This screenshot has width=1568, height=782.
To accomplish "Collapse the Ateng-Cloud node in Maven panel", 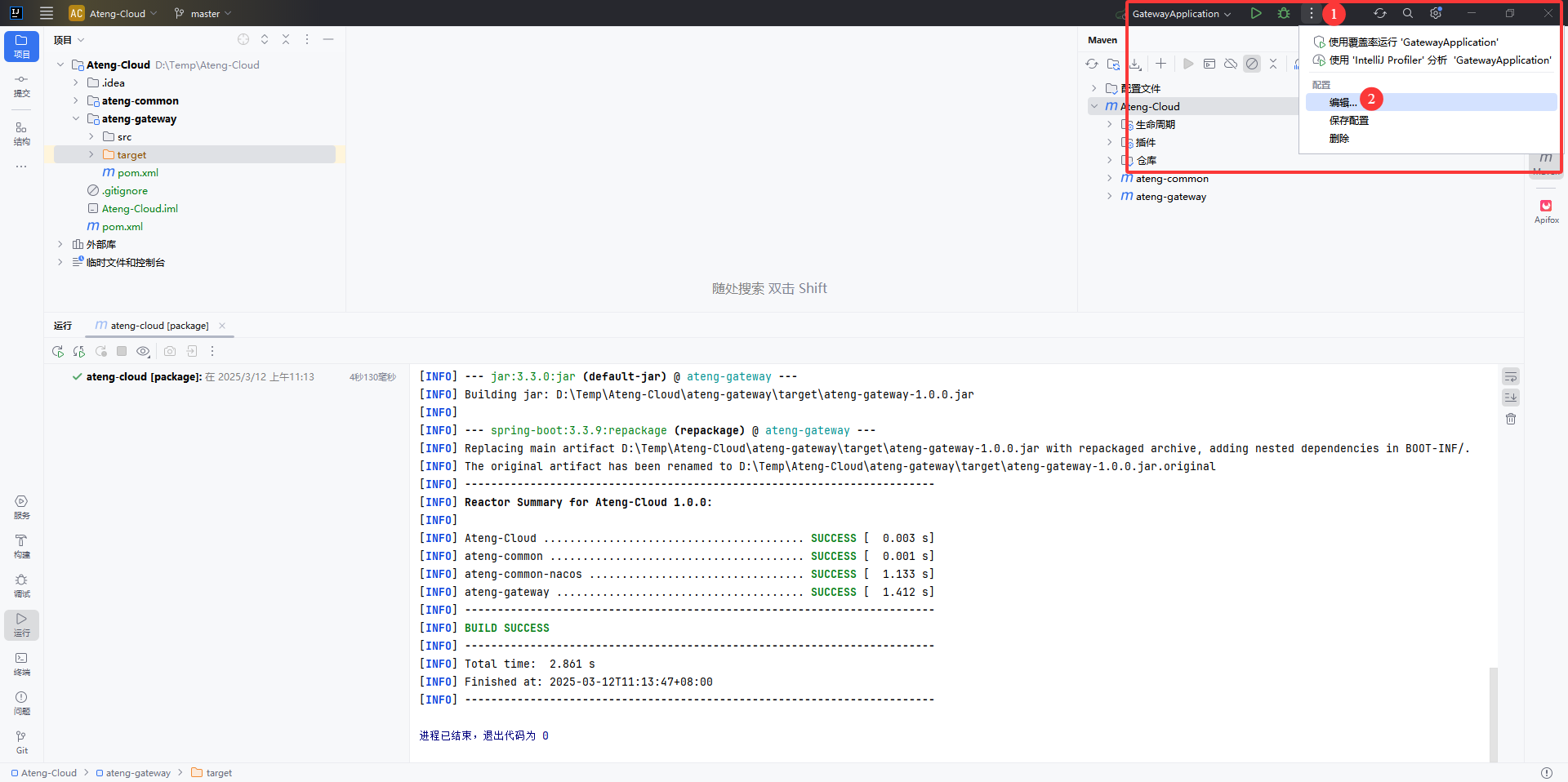I will coord(1094,106).
